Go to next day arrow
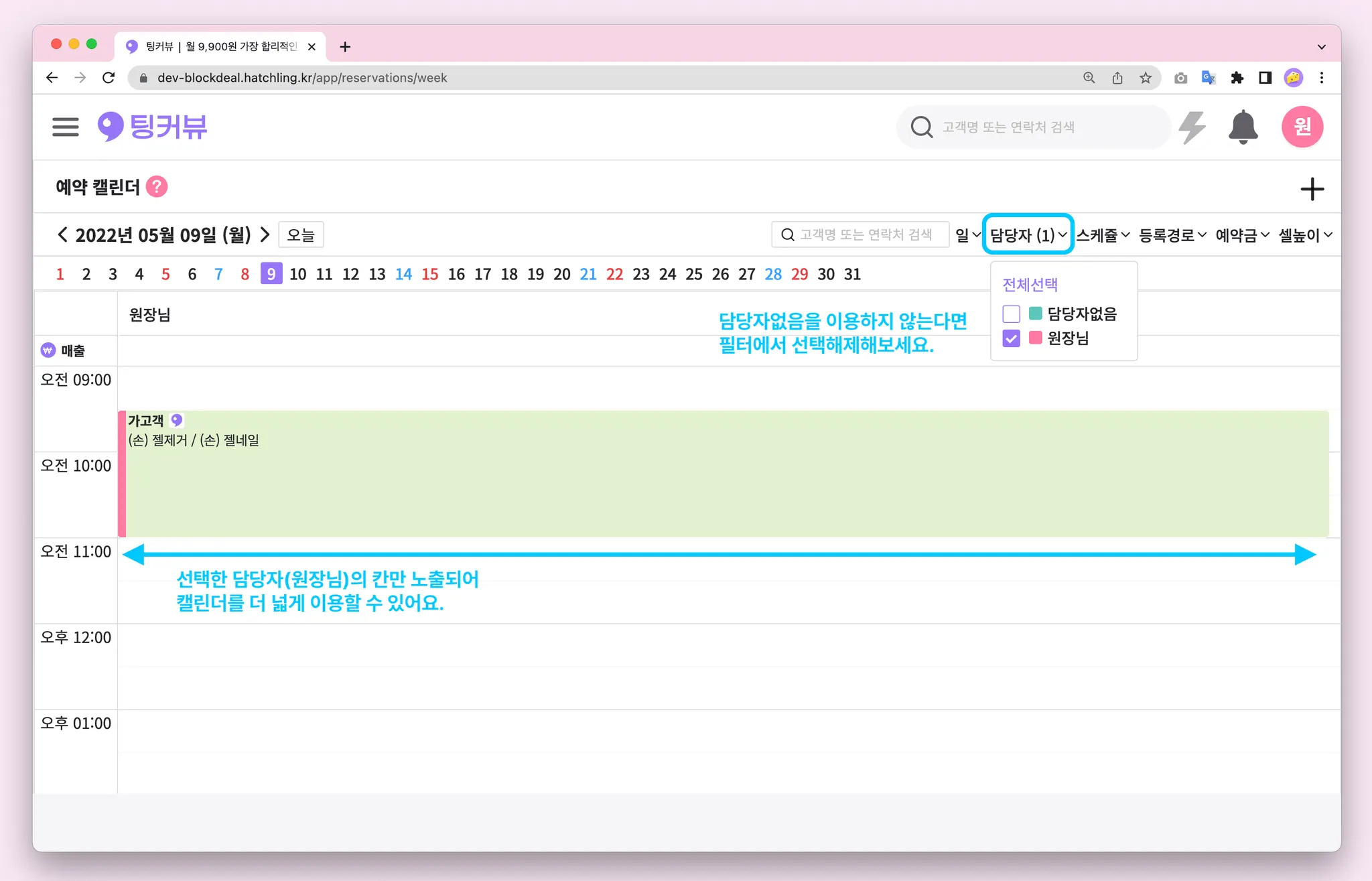Screen dimensions: 1372x881 [265, 234]
